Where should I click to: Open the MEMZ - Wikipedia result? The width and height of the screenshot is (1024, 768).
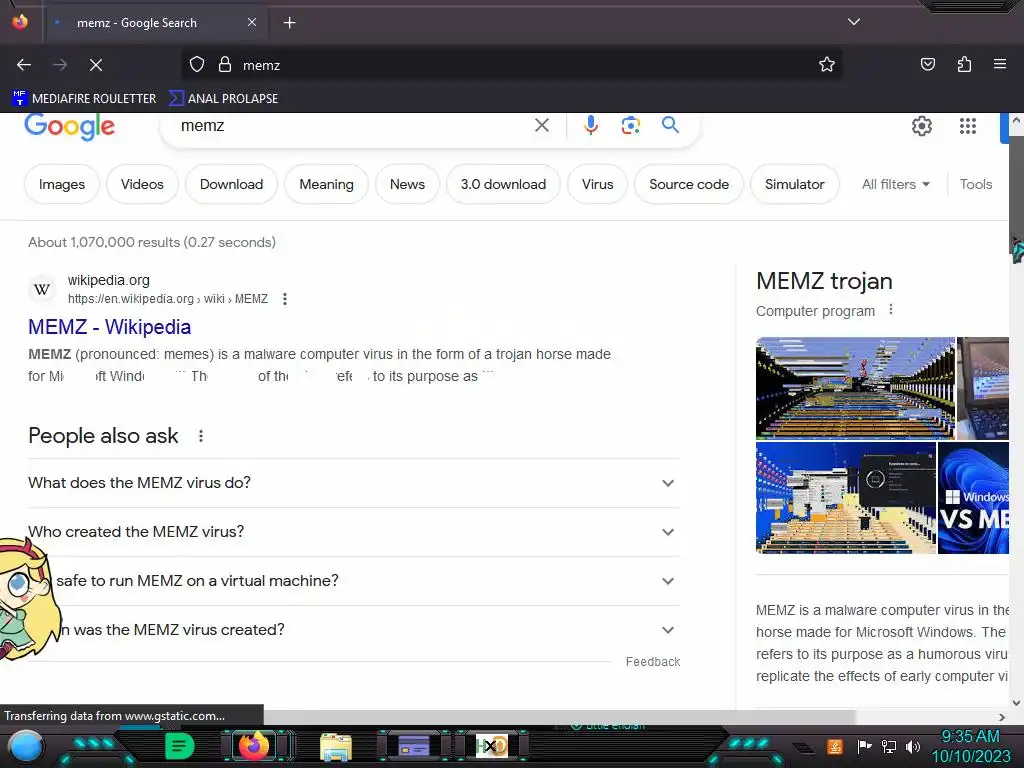tap(110, 327)
